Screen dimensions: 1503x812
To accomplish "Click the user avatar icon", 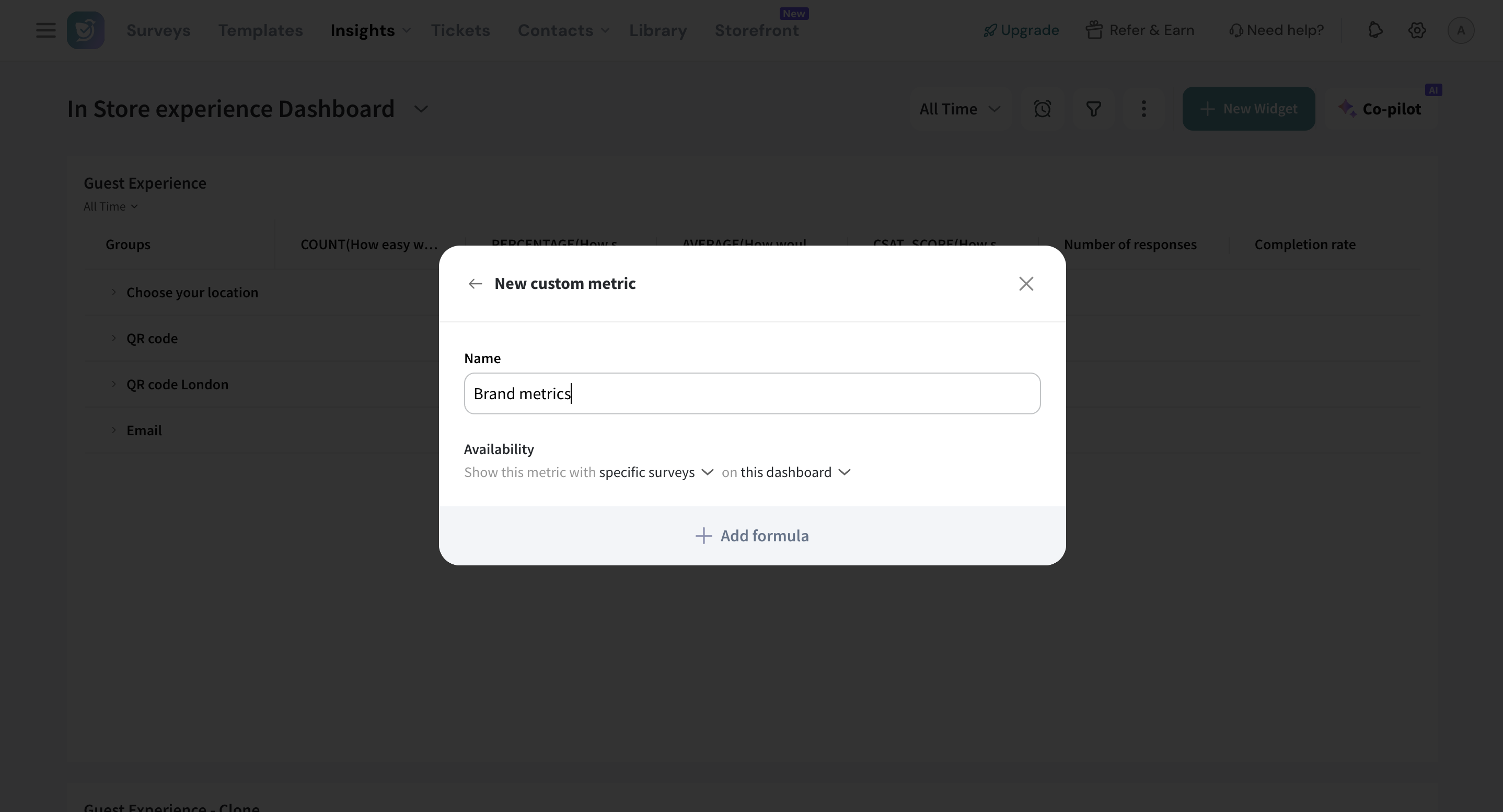I will pos(1460,30).
